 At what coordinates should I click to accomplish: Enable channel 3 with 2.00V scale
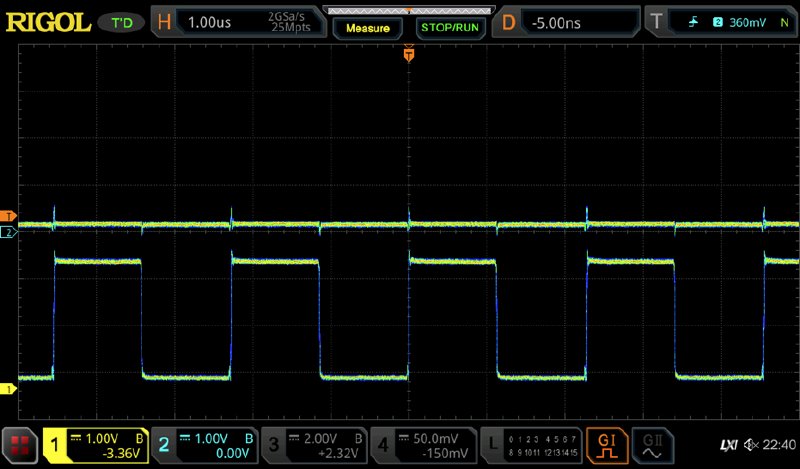314,444
